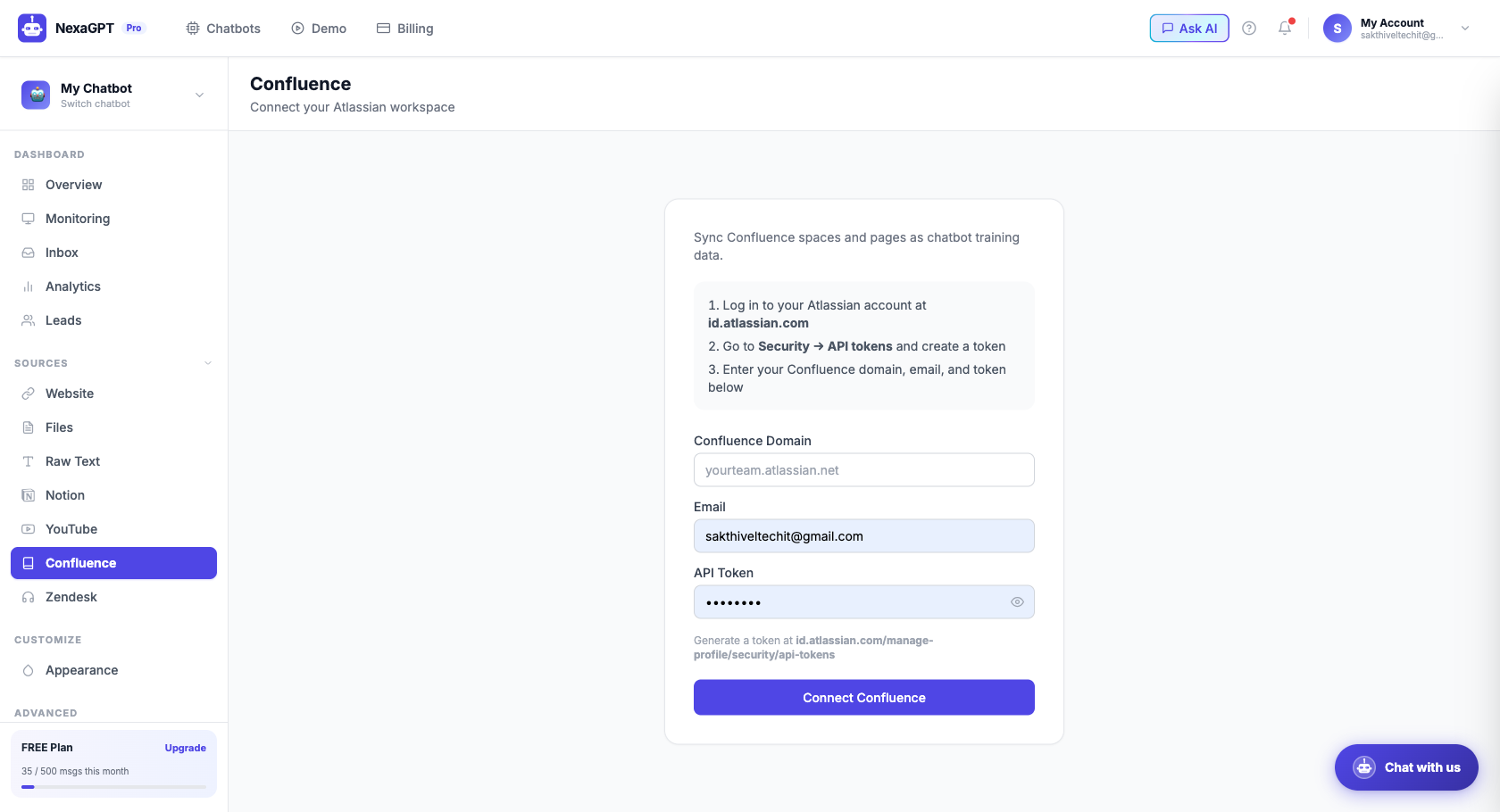Click the My Chatbot avatar icon

pyautogui.click(x=36, y=95)
